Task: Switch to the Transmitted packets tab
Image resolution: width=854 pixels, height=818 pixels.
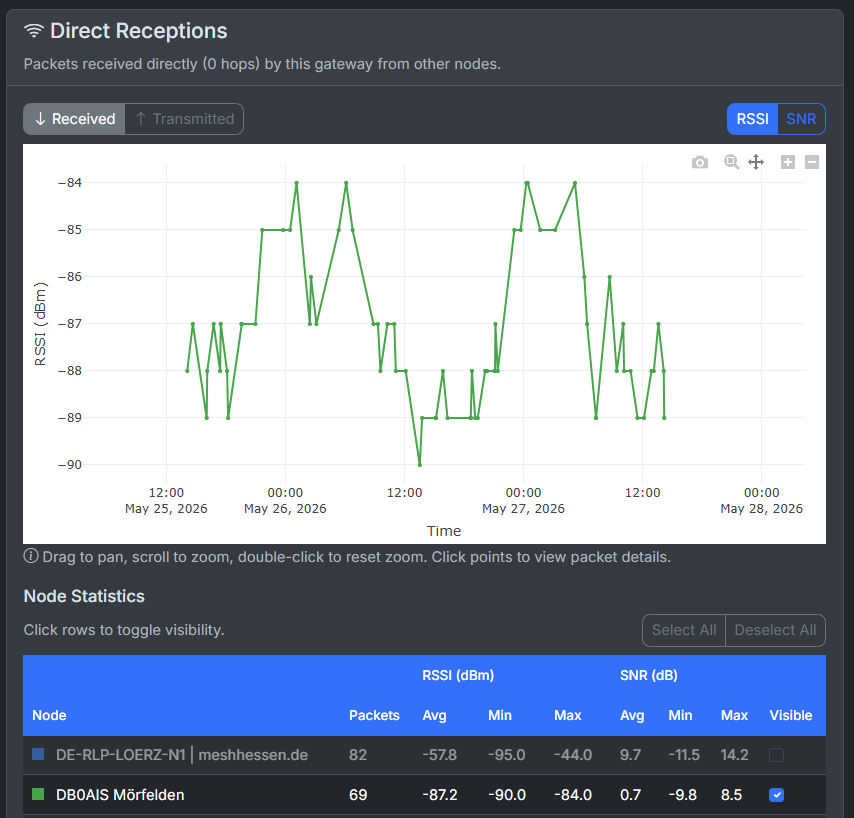Action: pos(184,119)
